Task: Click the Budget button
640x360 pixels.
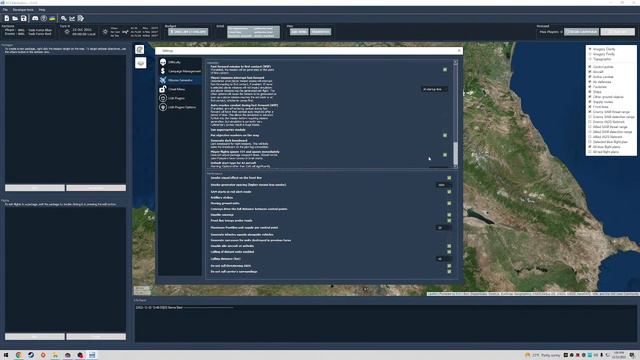Action: coord(188,32)
